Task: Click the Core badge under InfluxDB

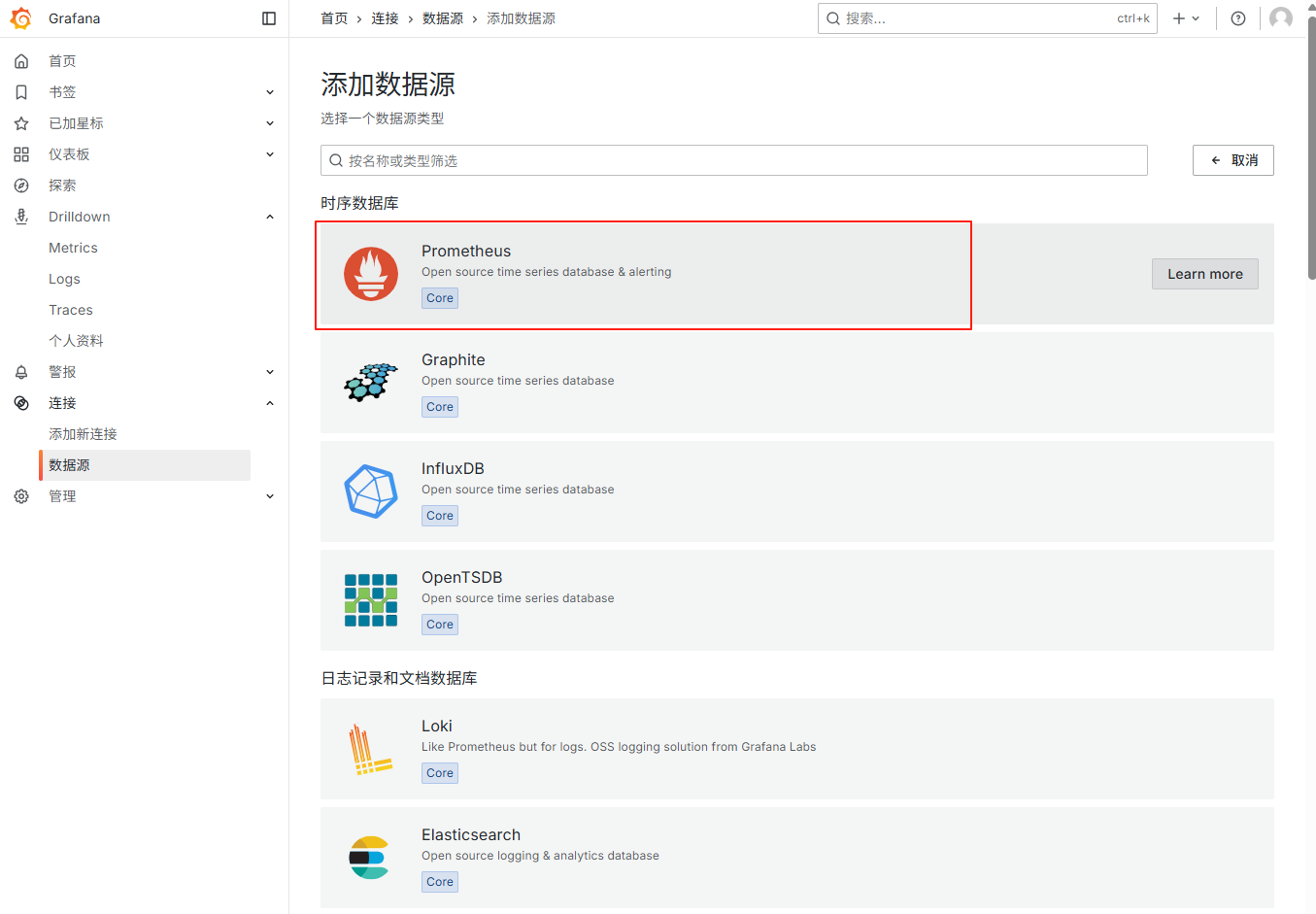Action: click(x=440, y=516)
